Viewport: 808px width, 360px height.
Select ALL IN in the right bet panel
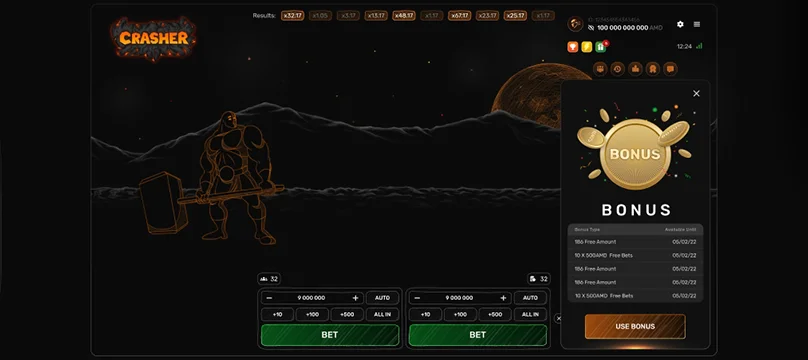[530, 314]
